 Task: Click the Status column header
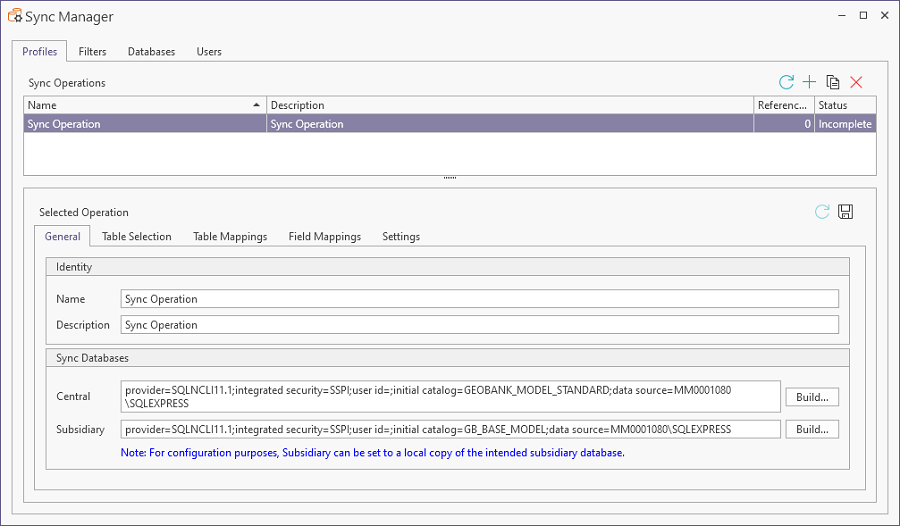tap(845, 105)
